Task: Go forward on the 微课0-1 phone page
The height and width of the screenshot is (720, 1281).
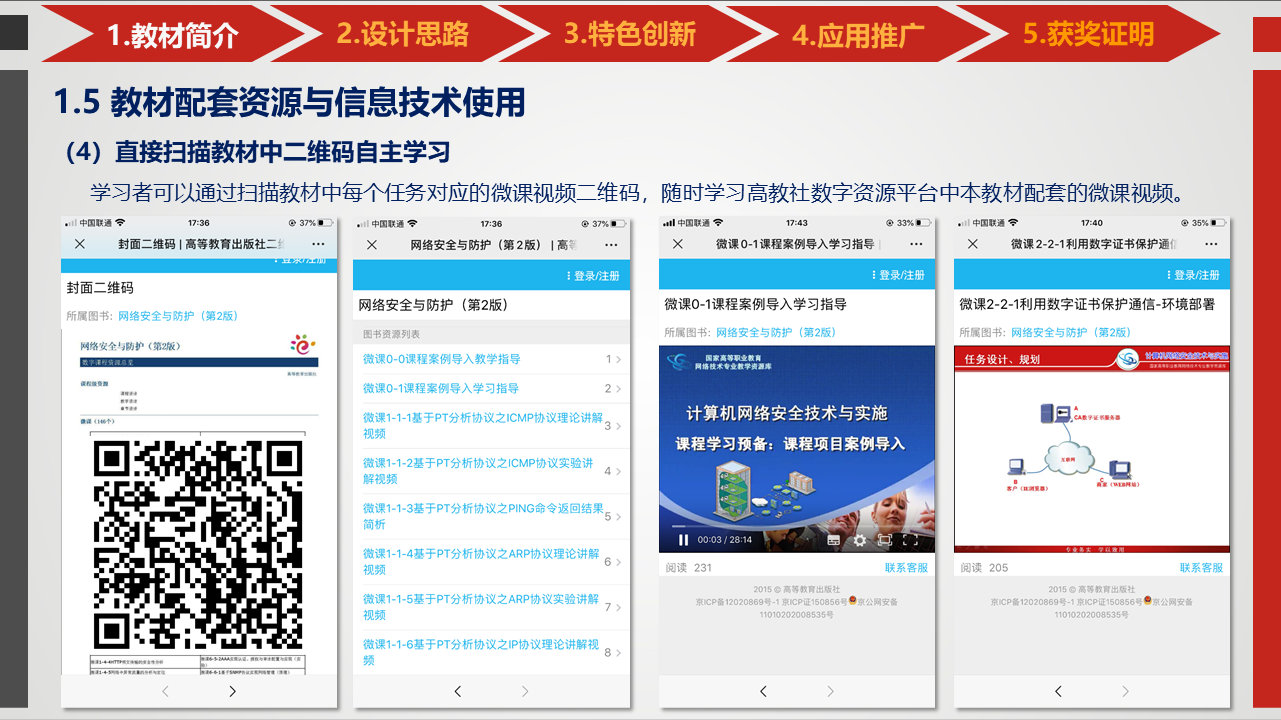Action: 830,691
